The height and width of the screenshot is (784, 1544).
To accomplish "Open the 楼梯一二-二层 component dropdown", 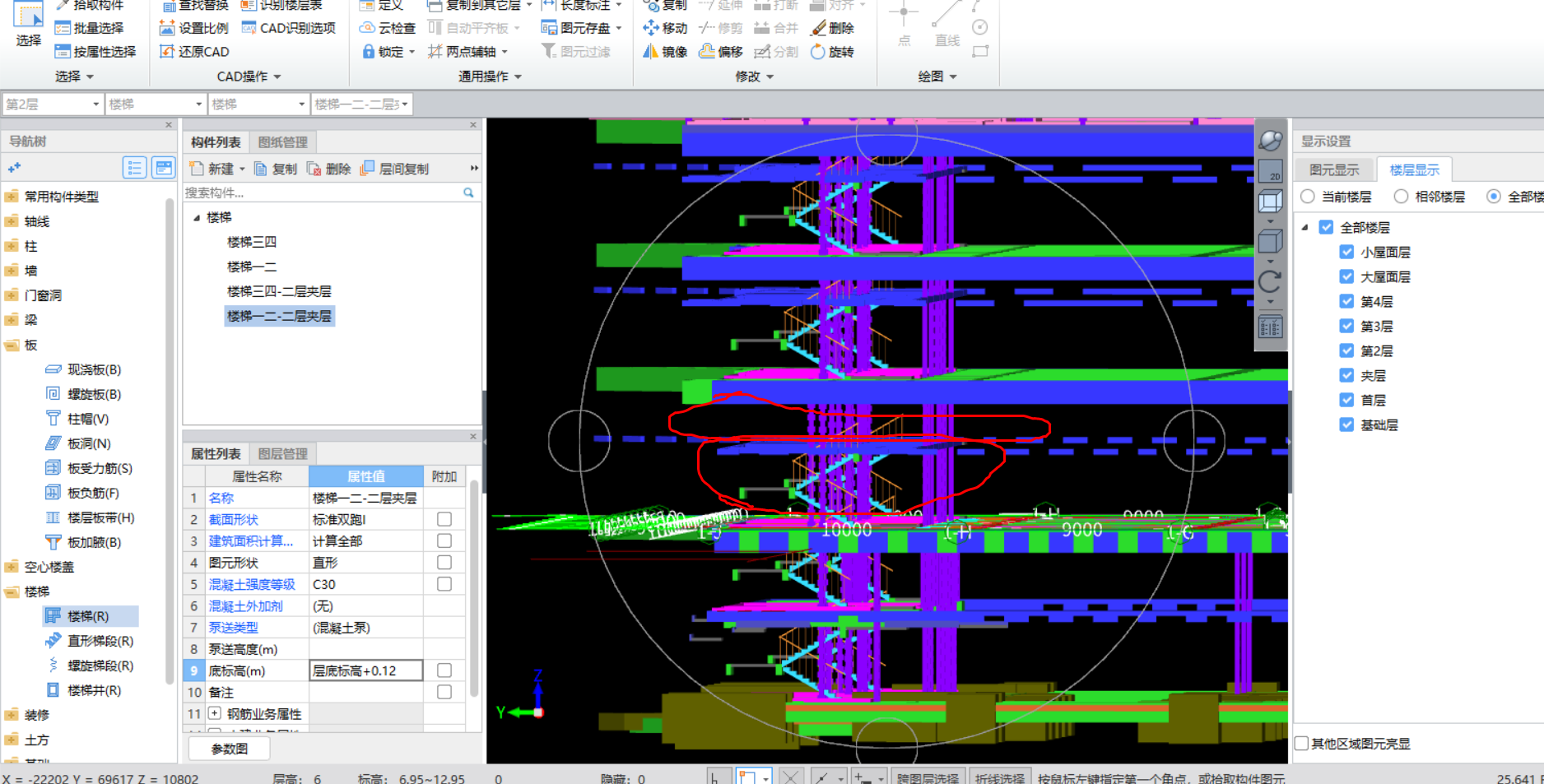I will pyautogui.click(x=360, y=104).
